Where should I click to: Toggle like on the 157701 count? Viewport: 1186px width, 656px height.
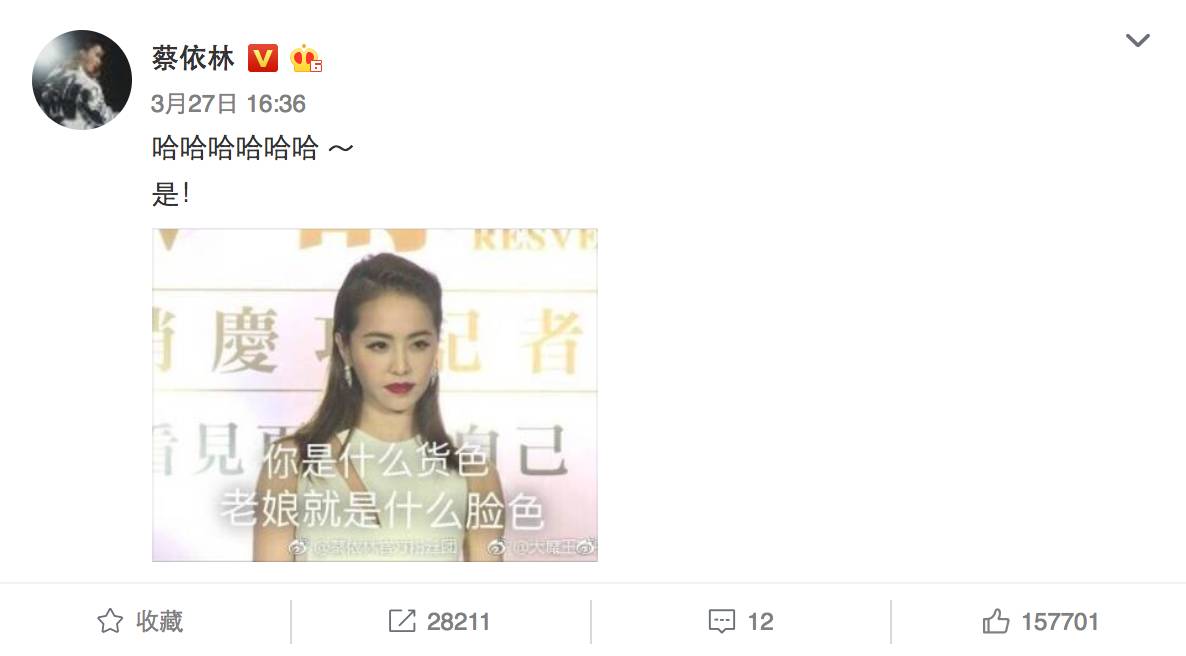point(1060,622)
